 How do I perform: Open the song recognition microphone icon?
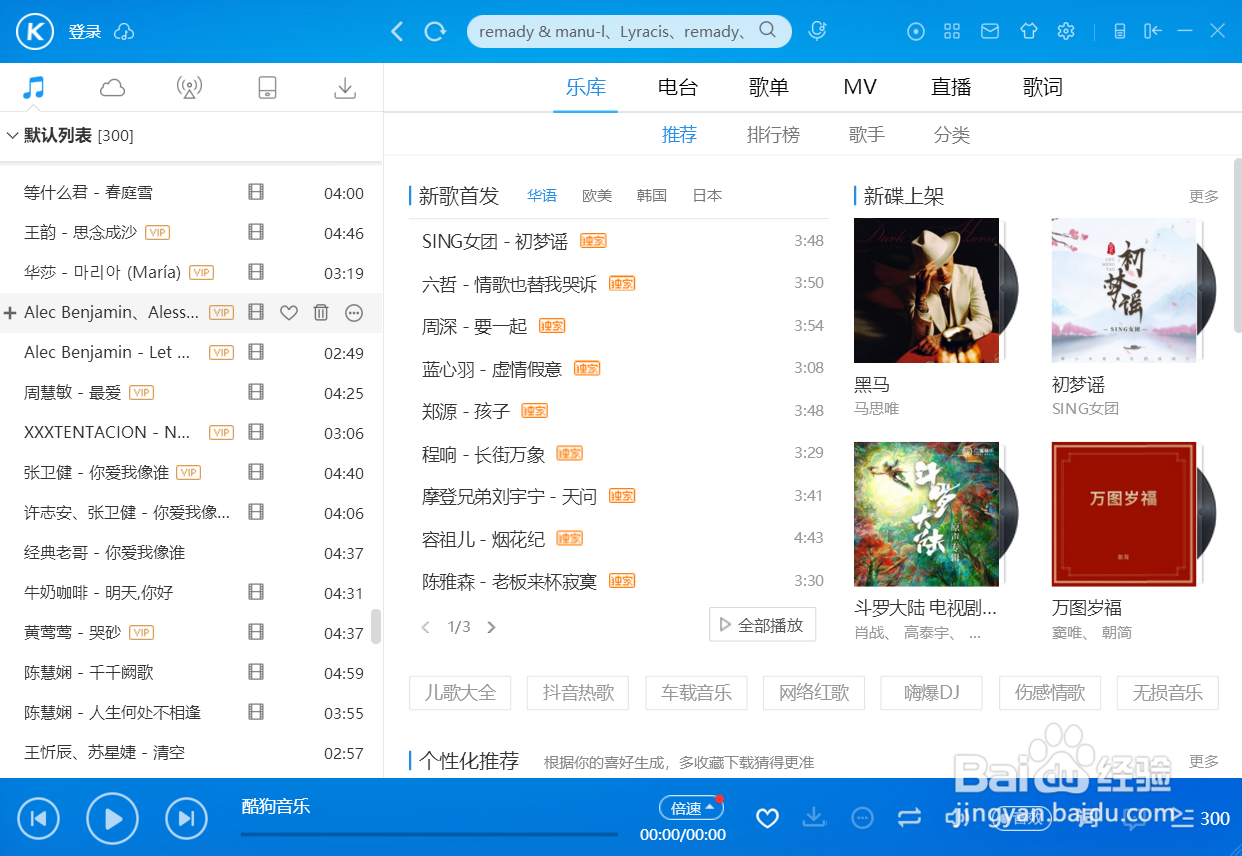click(818, 31)
